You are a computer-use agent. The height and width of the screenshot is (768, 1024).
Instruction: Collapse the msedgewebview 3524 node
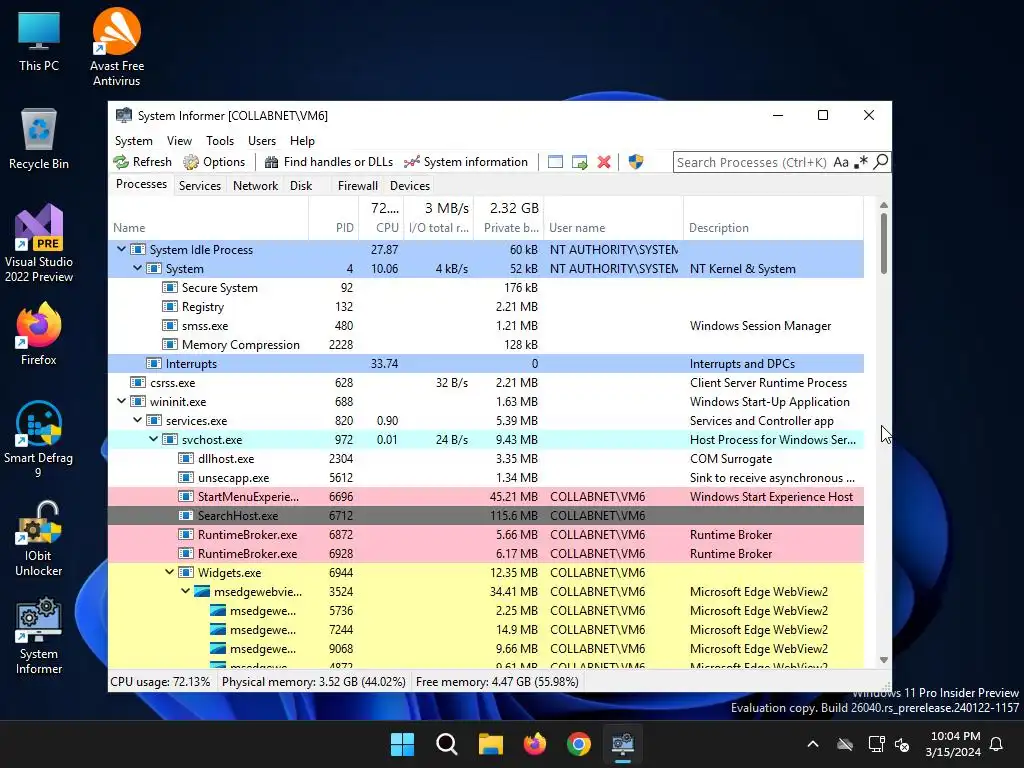(x=185, y=591)
